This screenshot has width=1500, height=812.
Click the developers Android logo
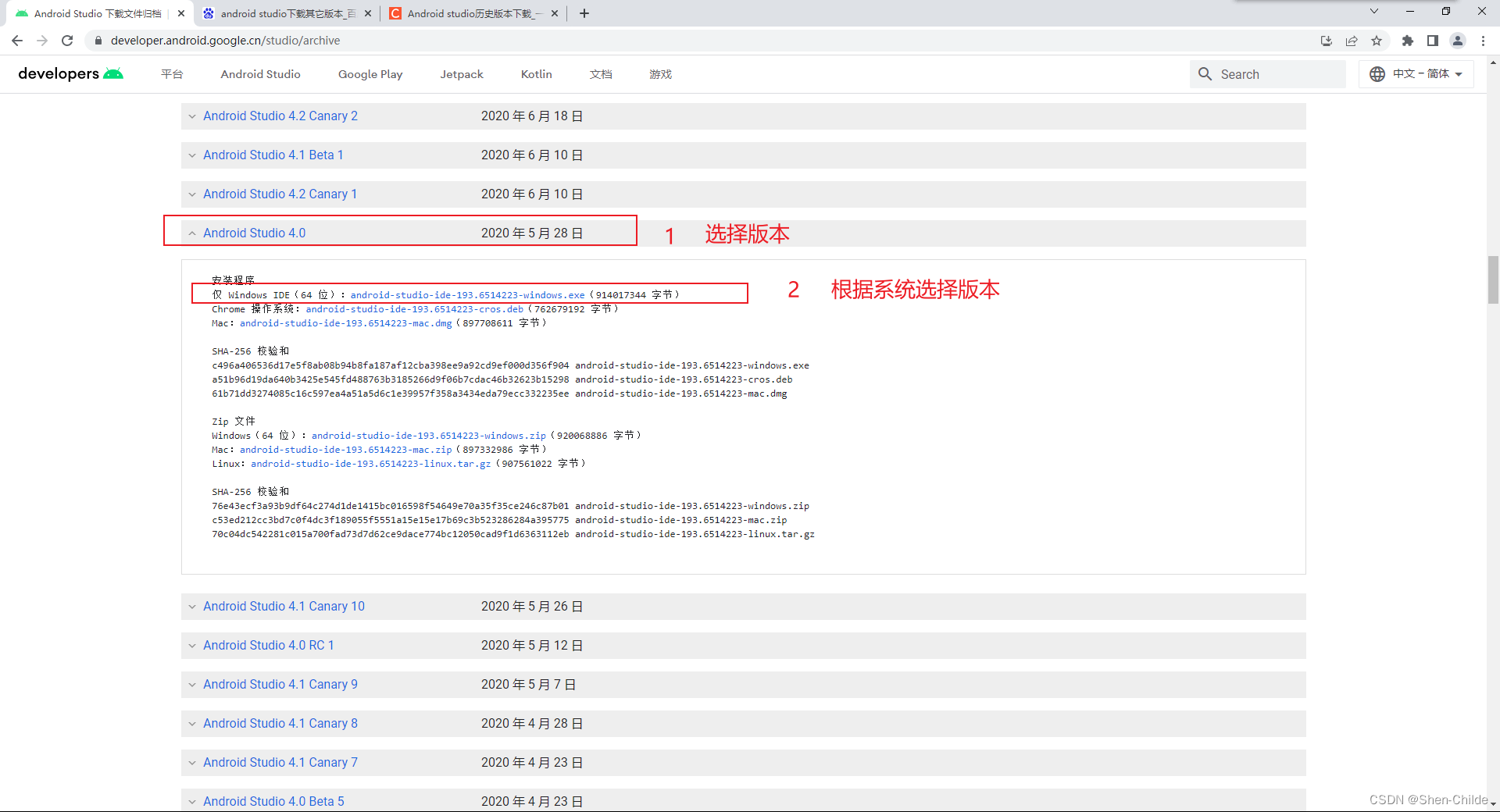70,73
